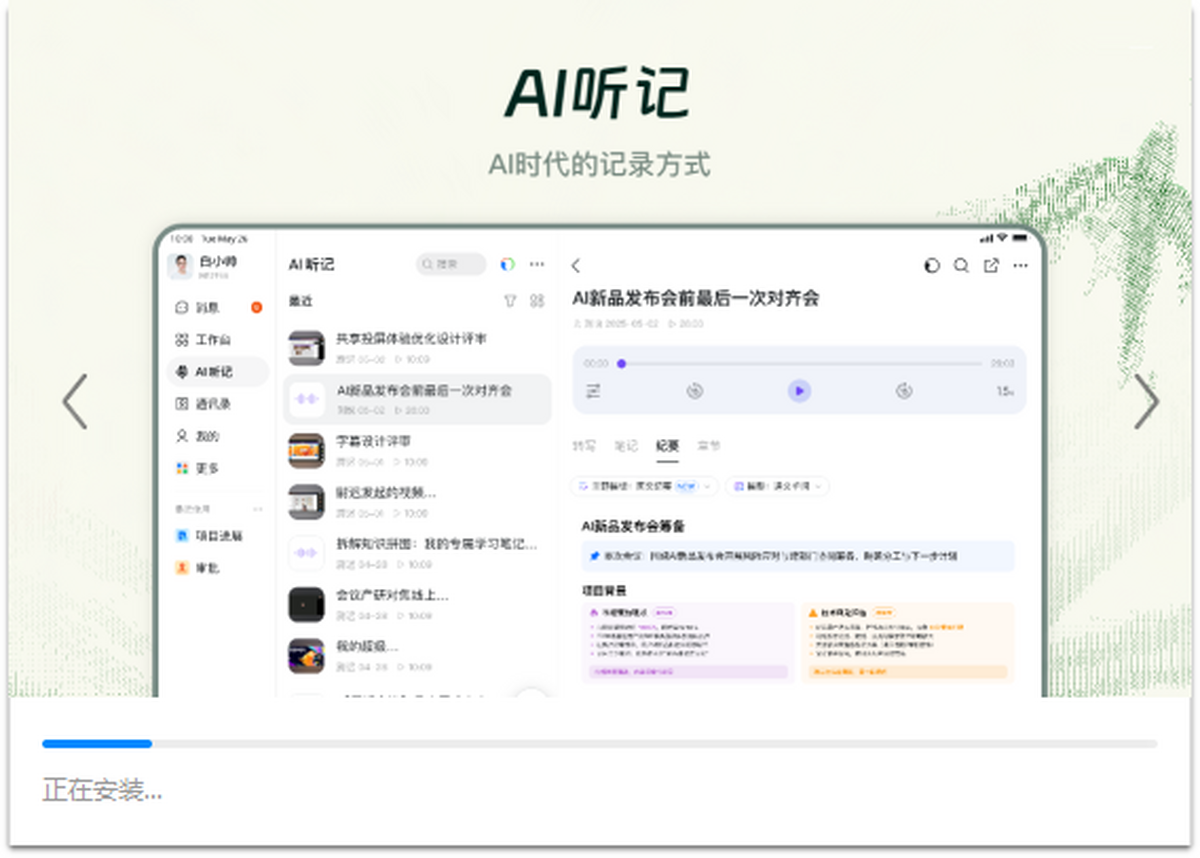
Task: Click the forward 15 seconds icon
Action: coord(904,391)
